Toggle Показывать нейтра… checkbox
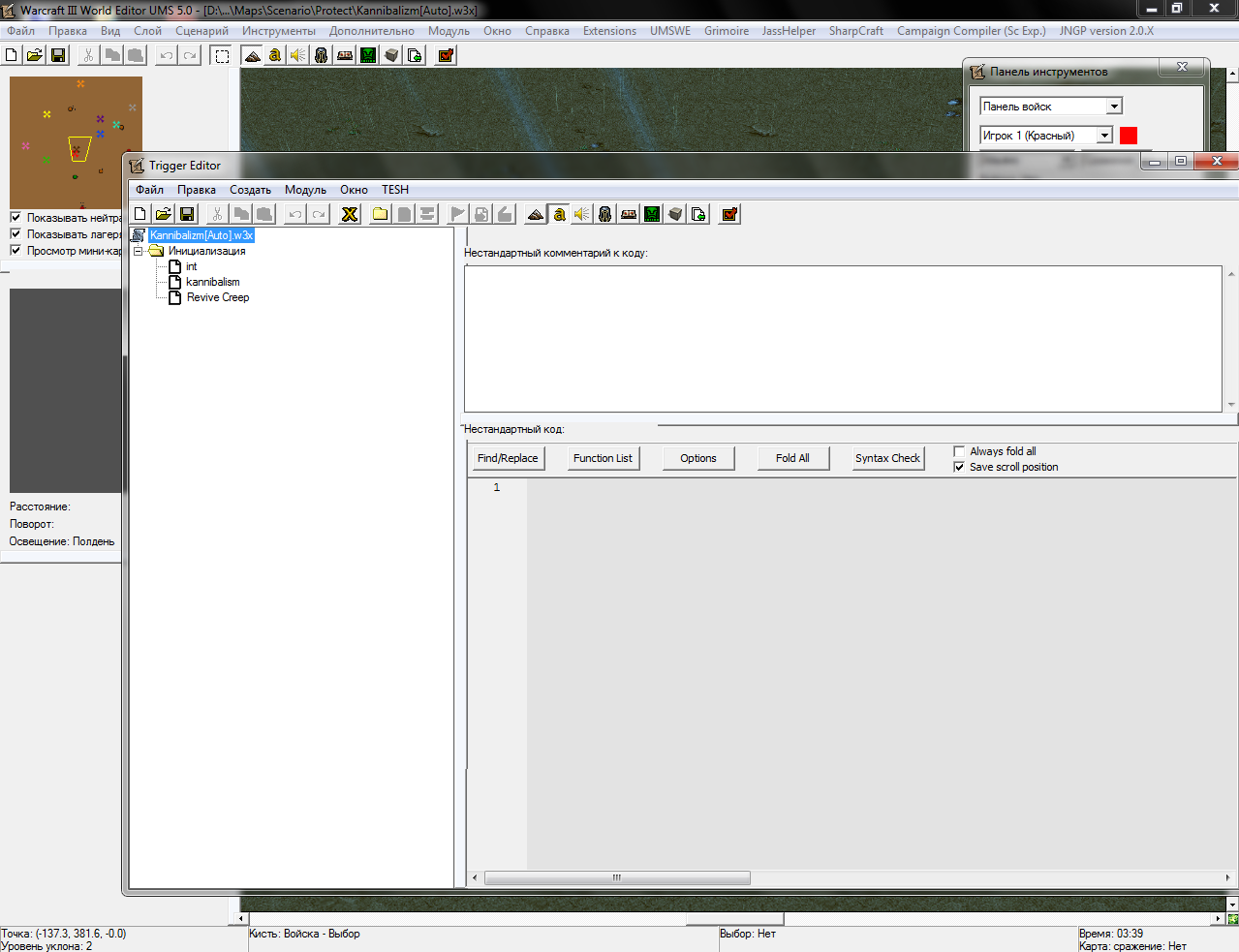 (x=15, y=217)
